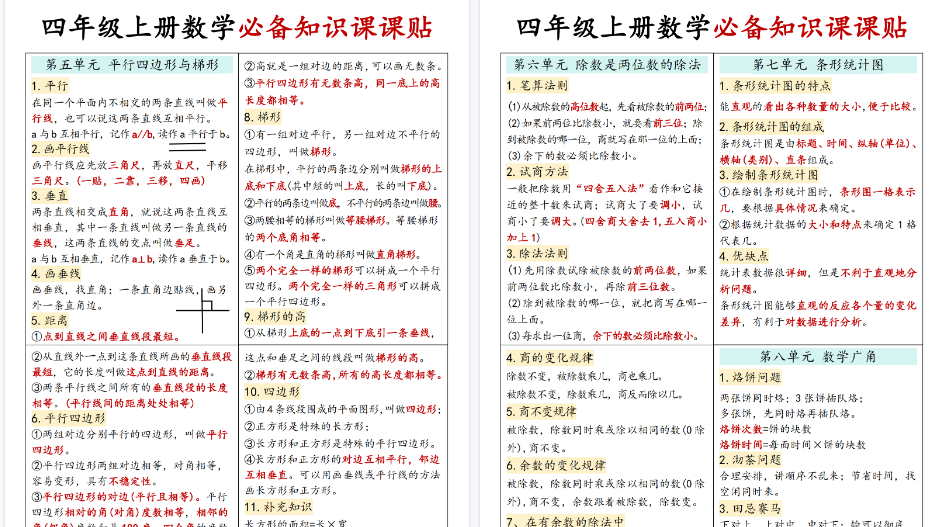Click the red text 烙饼时间

point(741,445)
